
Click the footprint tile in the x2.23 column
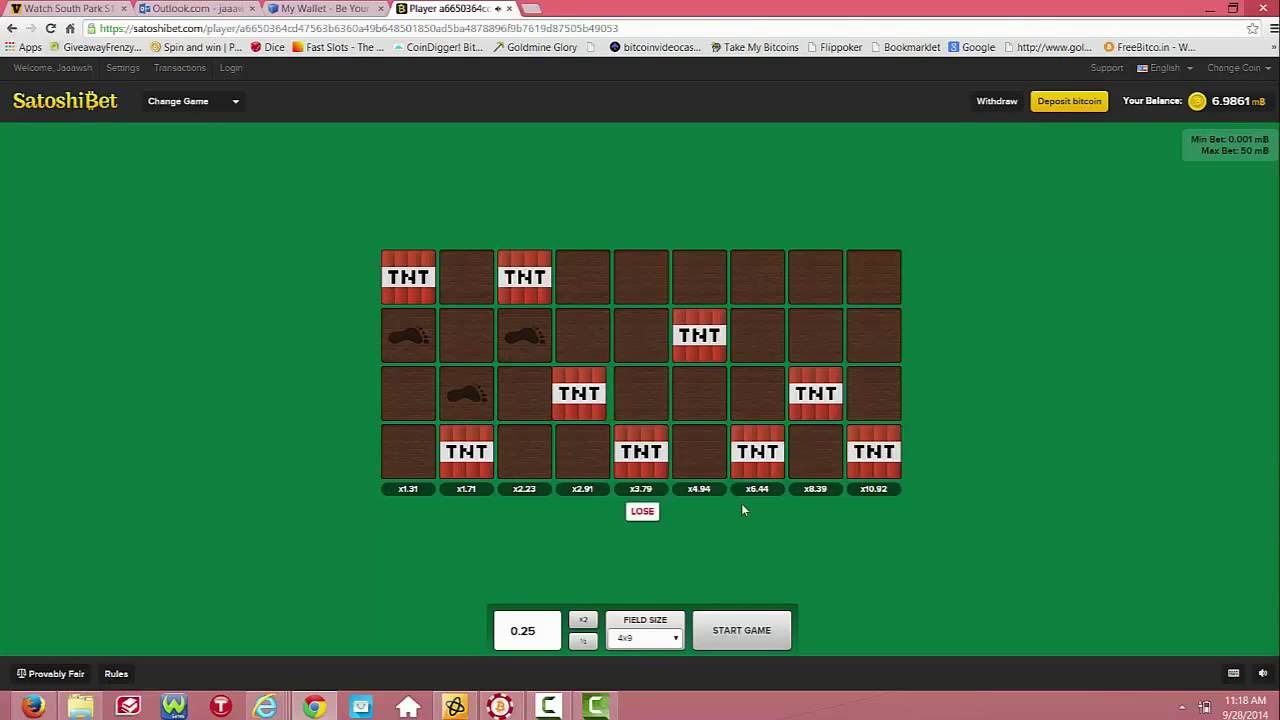[x=525, y=335]
